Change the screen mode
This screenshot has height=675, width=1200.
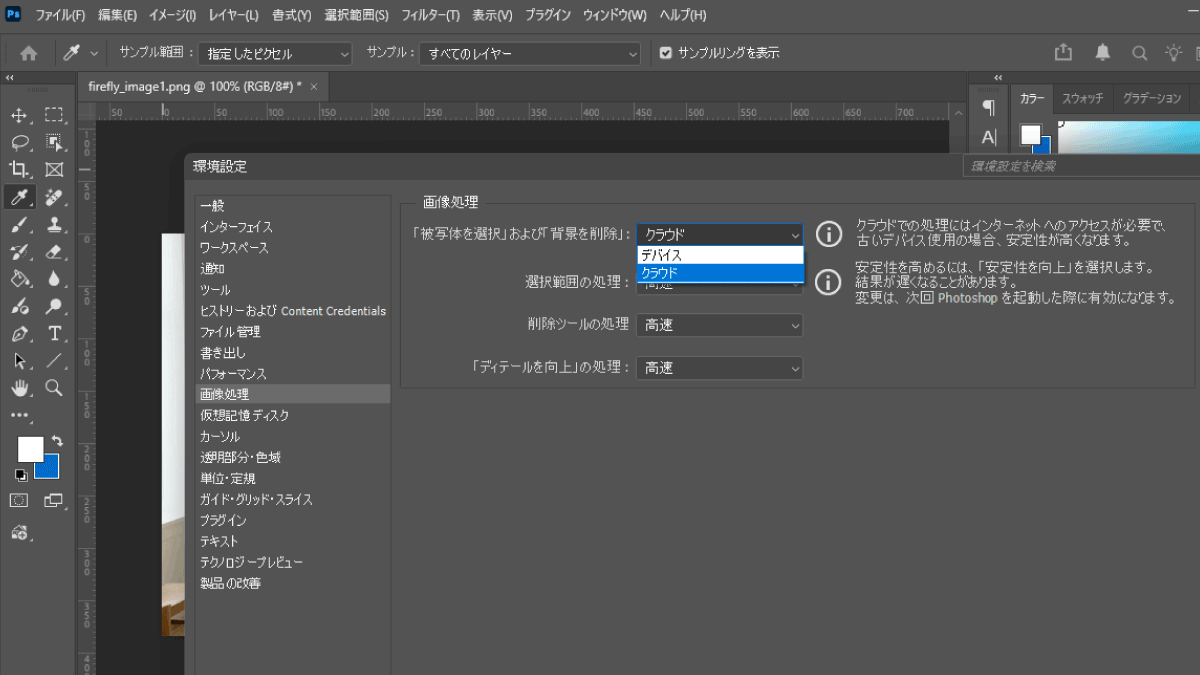click(52, 499)
